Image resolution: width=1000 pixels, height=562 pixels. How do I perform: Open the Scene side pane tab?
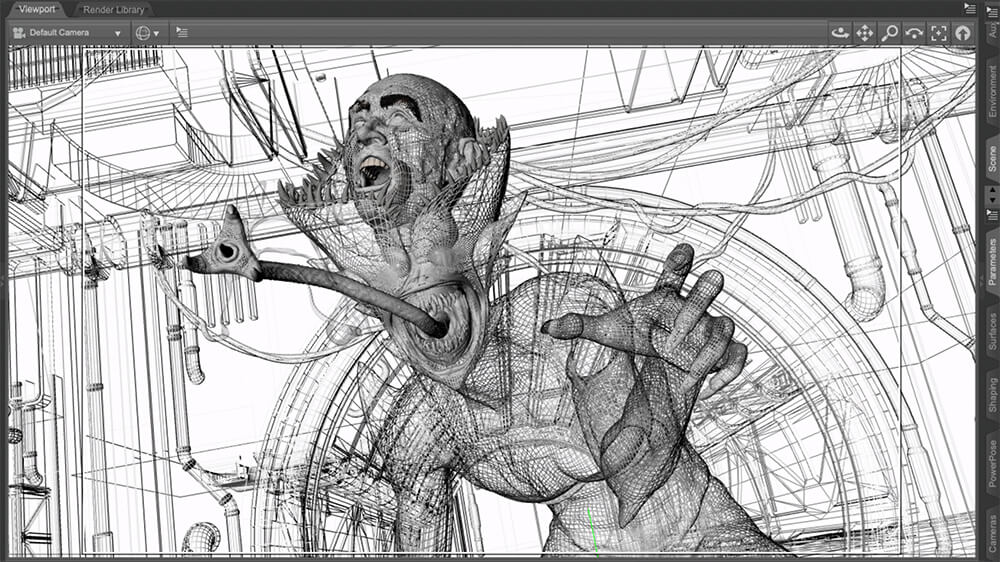[x=992, y=159]
